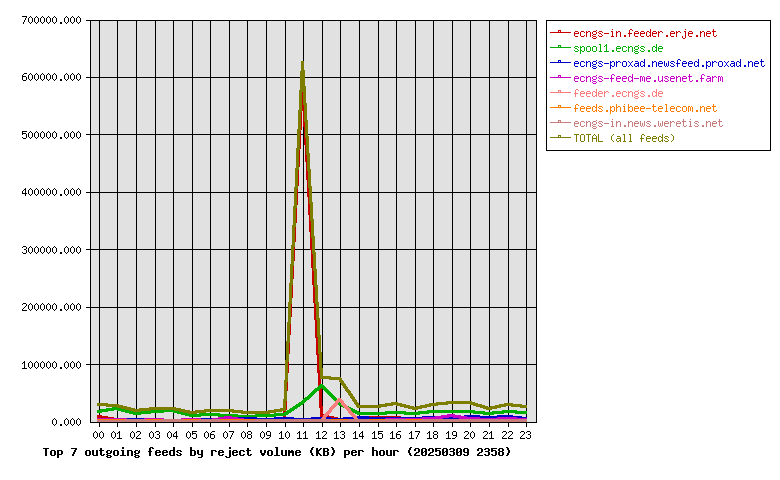Click the 700000.000 y-axis label
780x480 pixels.
coord(51,20)
